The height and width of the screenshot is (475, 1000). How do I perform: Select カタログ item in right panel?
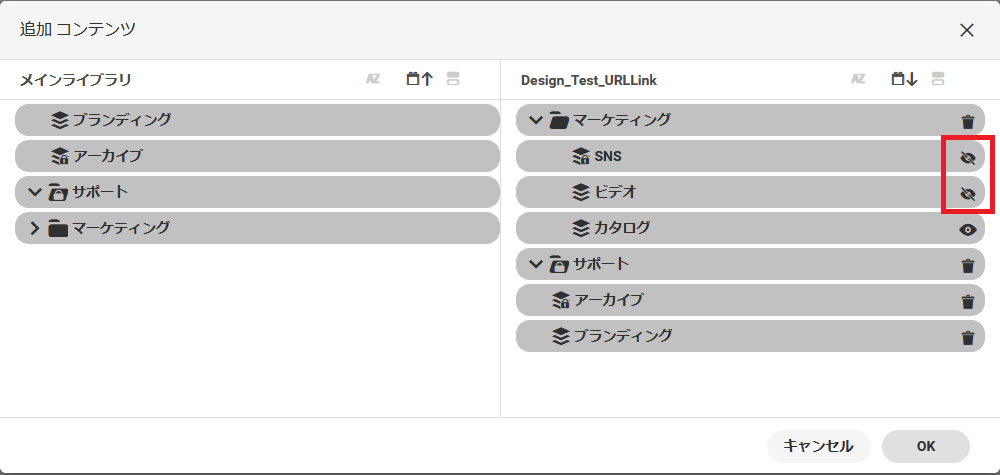click(622, 228)
